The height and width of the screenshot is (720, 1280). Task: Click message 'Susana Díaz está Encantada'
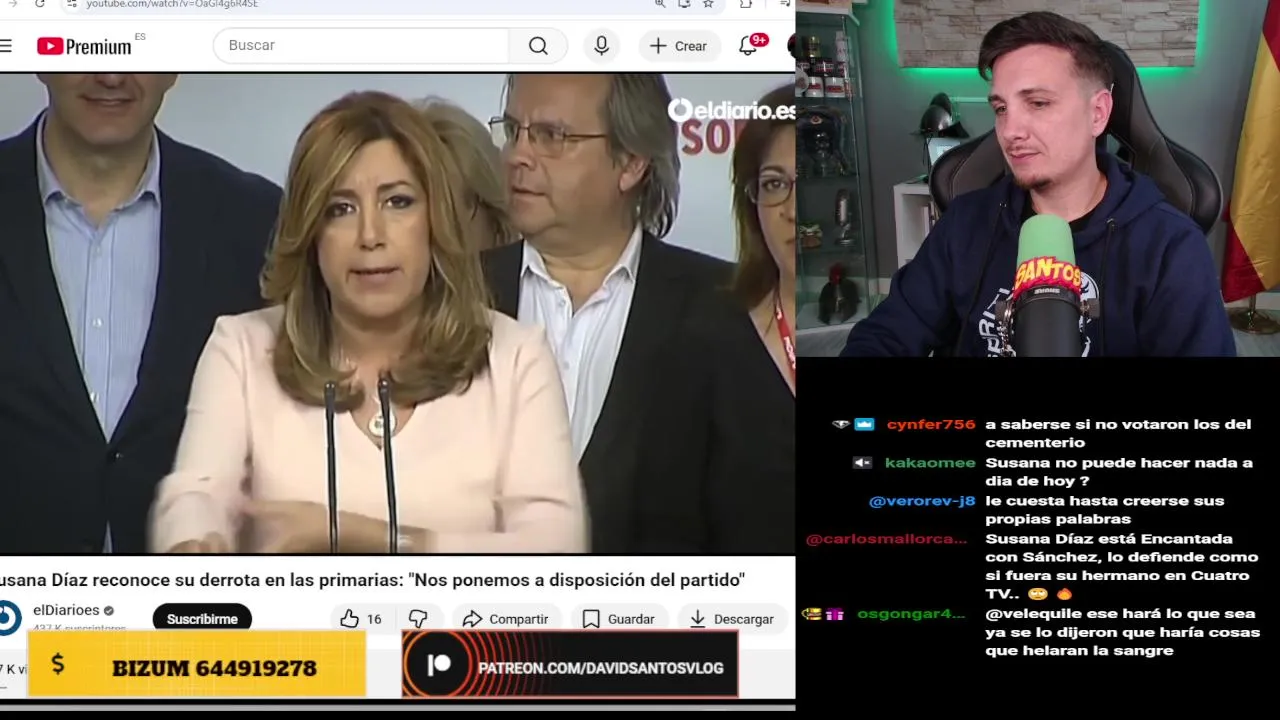pyautogui.click(x=1121, y=566)
